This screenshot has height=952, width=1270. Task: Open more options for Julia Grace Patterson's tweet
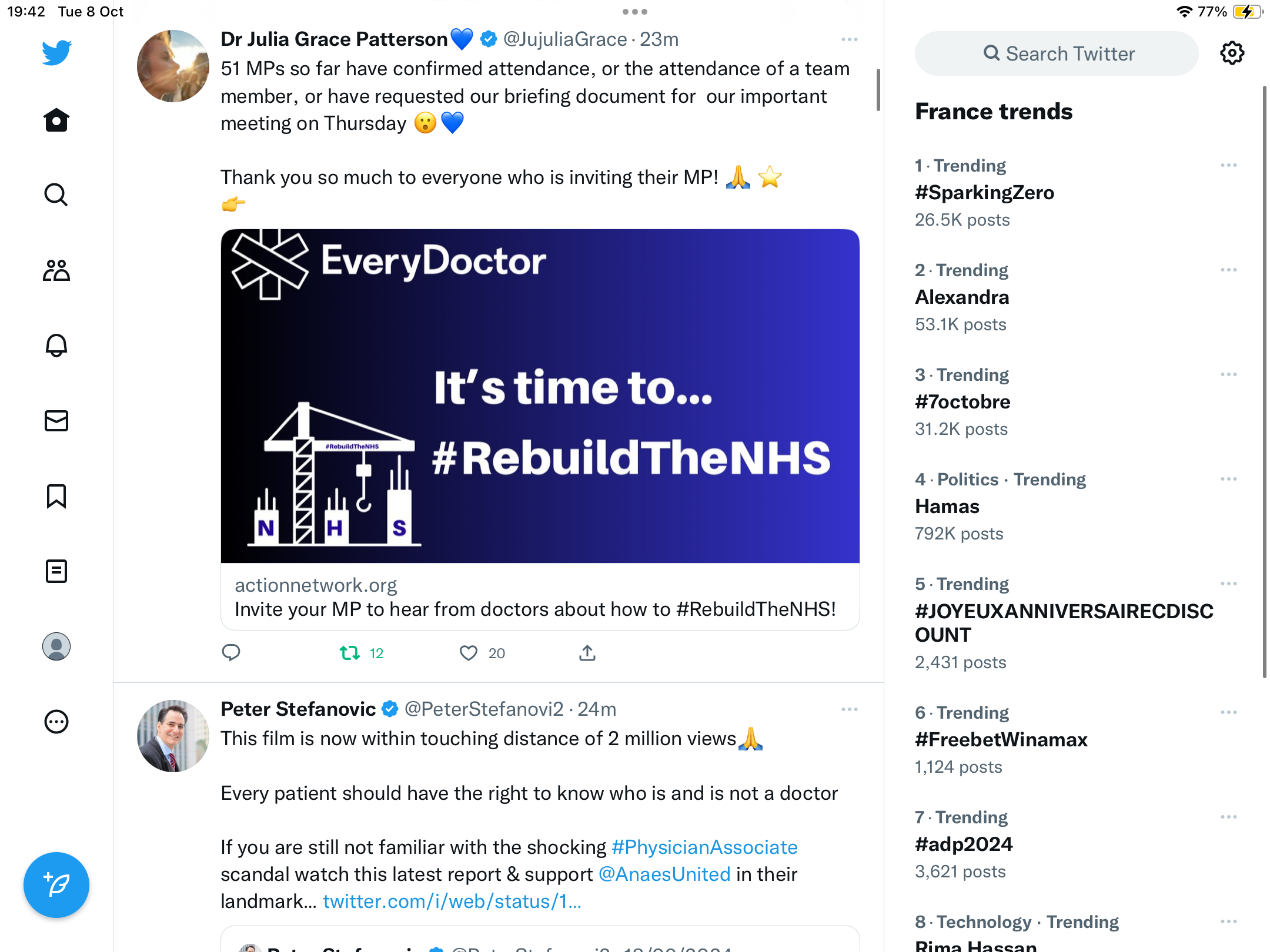(849, 39)
